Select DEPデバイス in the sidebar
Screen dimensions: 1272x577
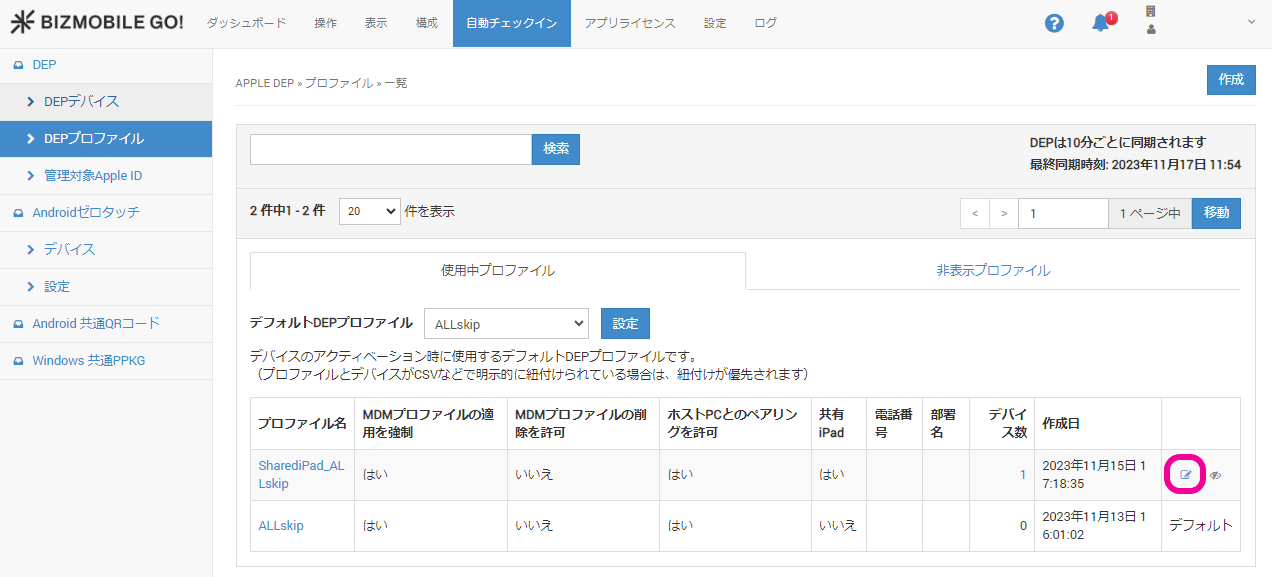click(81, 102)
